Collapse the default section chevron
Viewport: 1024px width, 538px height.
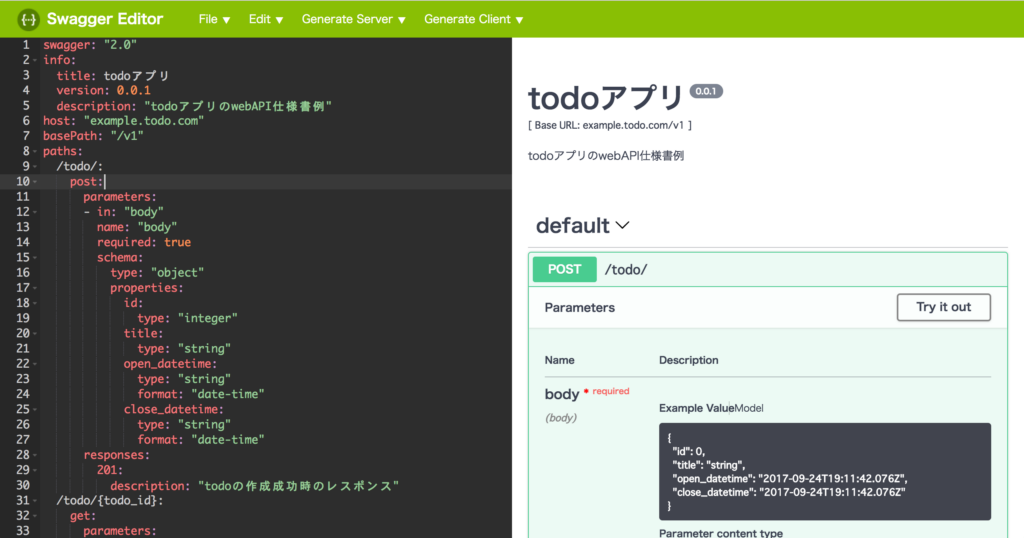point(623,226)
